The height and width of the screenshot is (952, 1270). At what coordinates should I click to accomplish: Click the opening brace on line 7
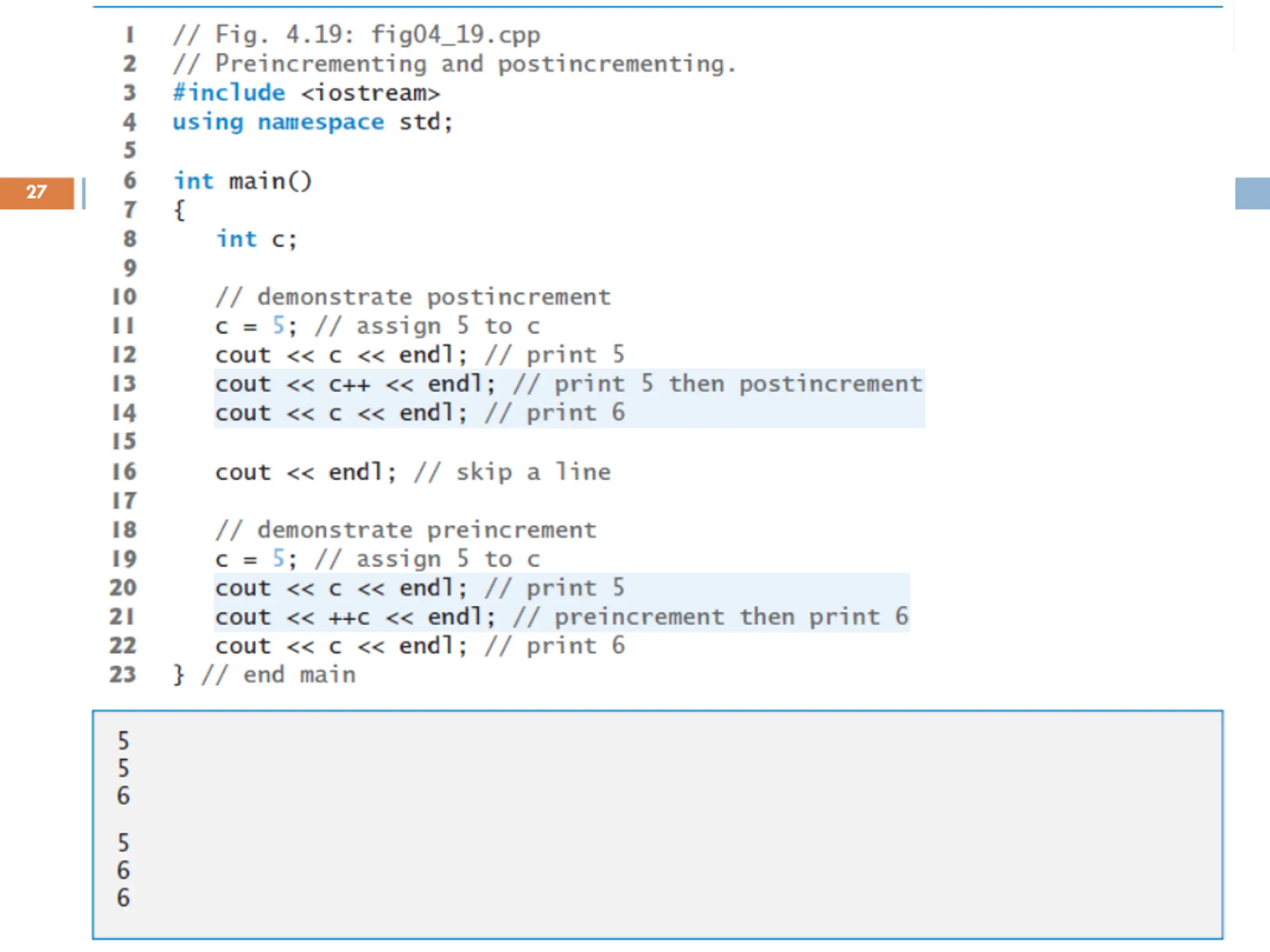pyautogui.click(x=179, y=211)
